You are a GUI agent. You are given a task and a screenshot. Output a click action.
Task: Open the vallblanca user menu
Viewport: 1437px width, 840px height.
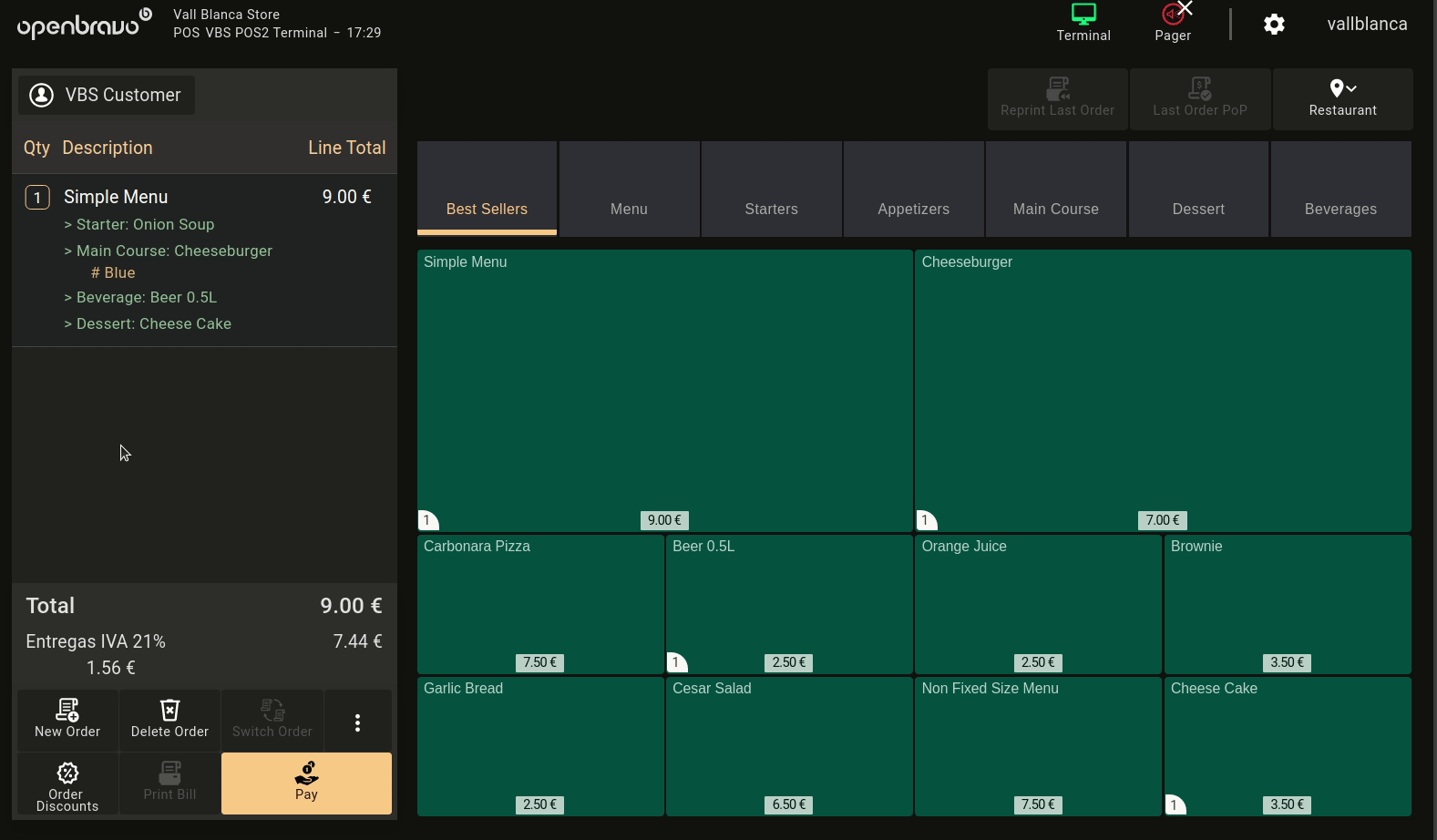(1366, 25)
